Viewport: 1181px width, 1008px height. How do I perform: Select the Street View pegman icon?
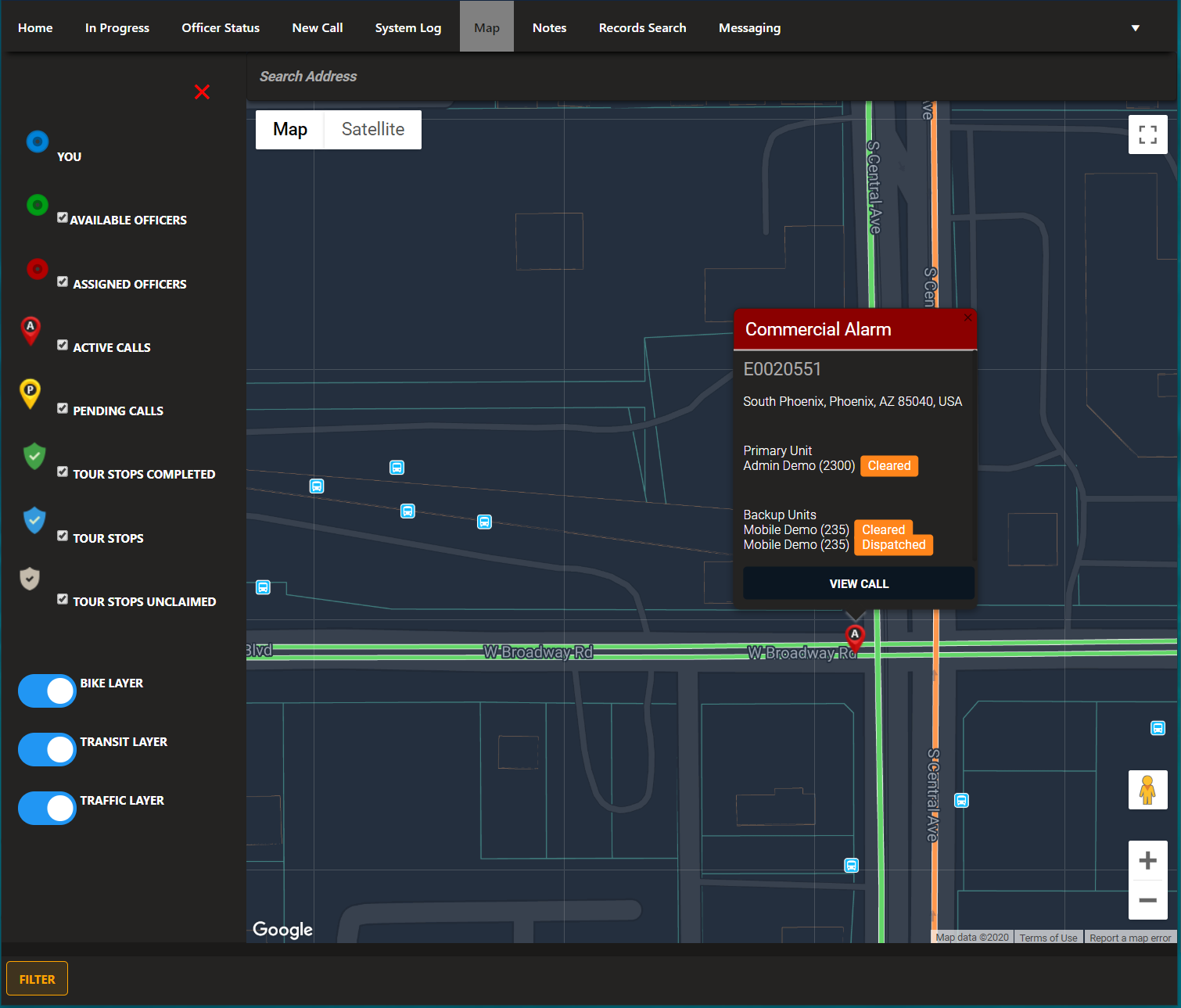tap(1147, 789)
